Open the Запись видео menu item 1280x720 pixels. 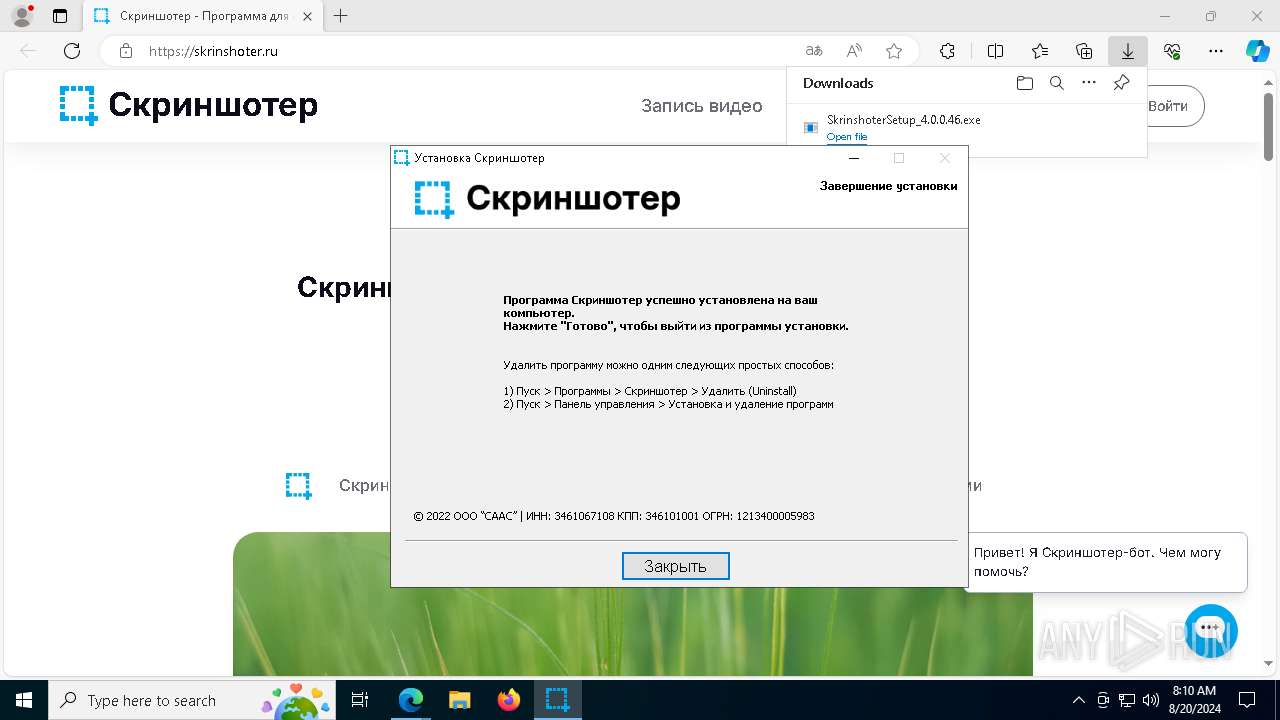[702, 106]
